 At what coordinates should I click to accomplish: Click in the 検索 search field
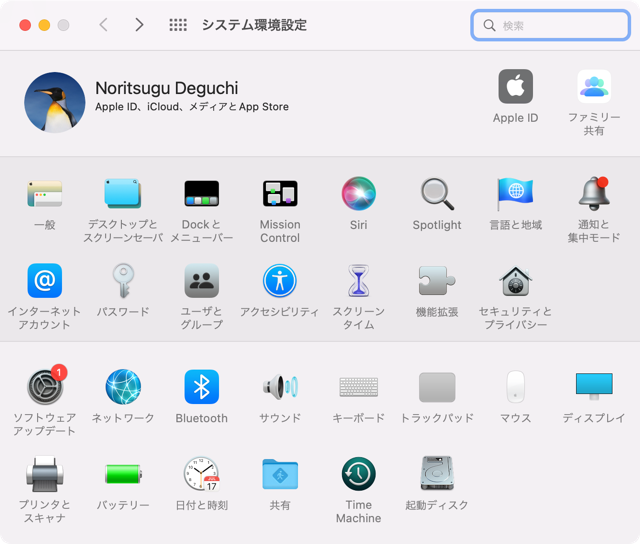551,25
